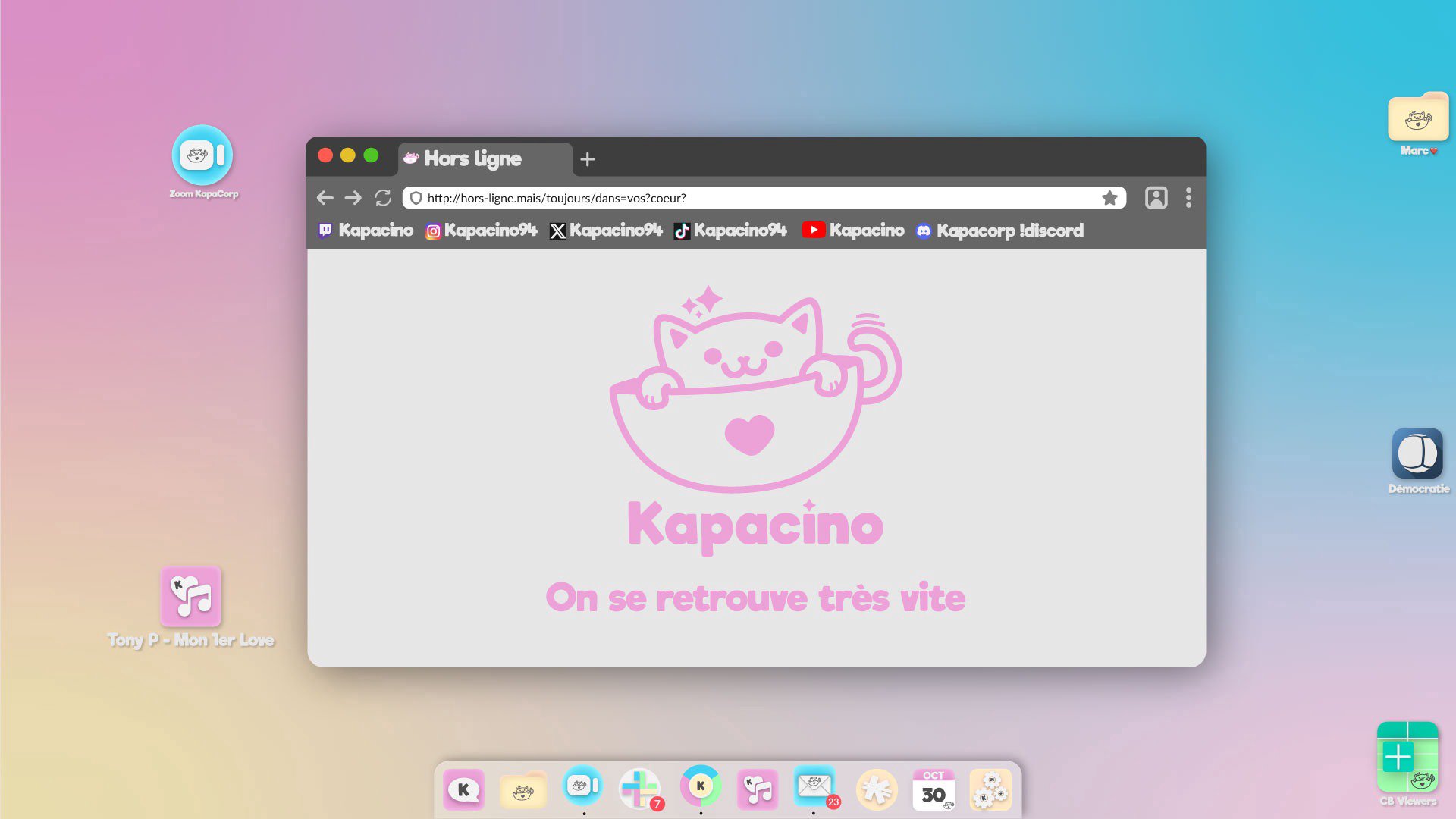Open the Kapacorp !discord bookmark
This screenshot has height=819, width=1456.
pos(999,231)
